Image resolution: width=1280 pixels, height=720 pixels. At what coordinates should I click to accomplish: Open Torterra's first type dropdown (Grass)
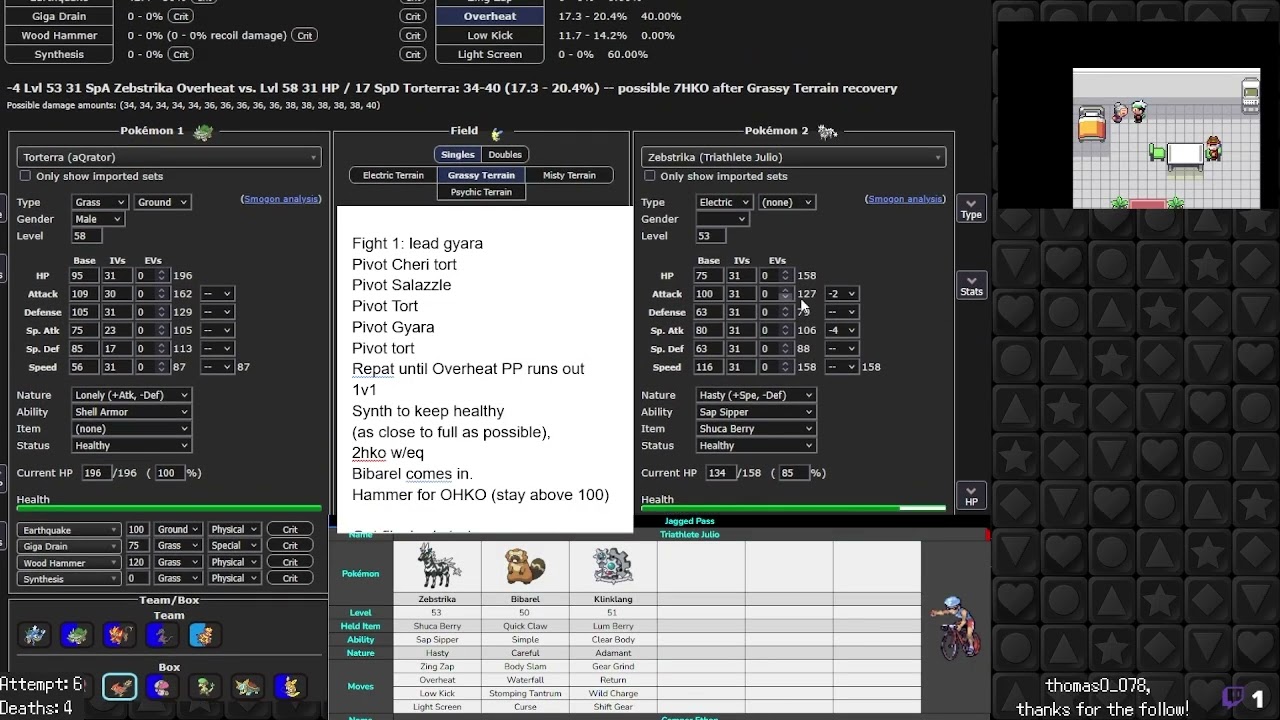(x=99, y=202)
